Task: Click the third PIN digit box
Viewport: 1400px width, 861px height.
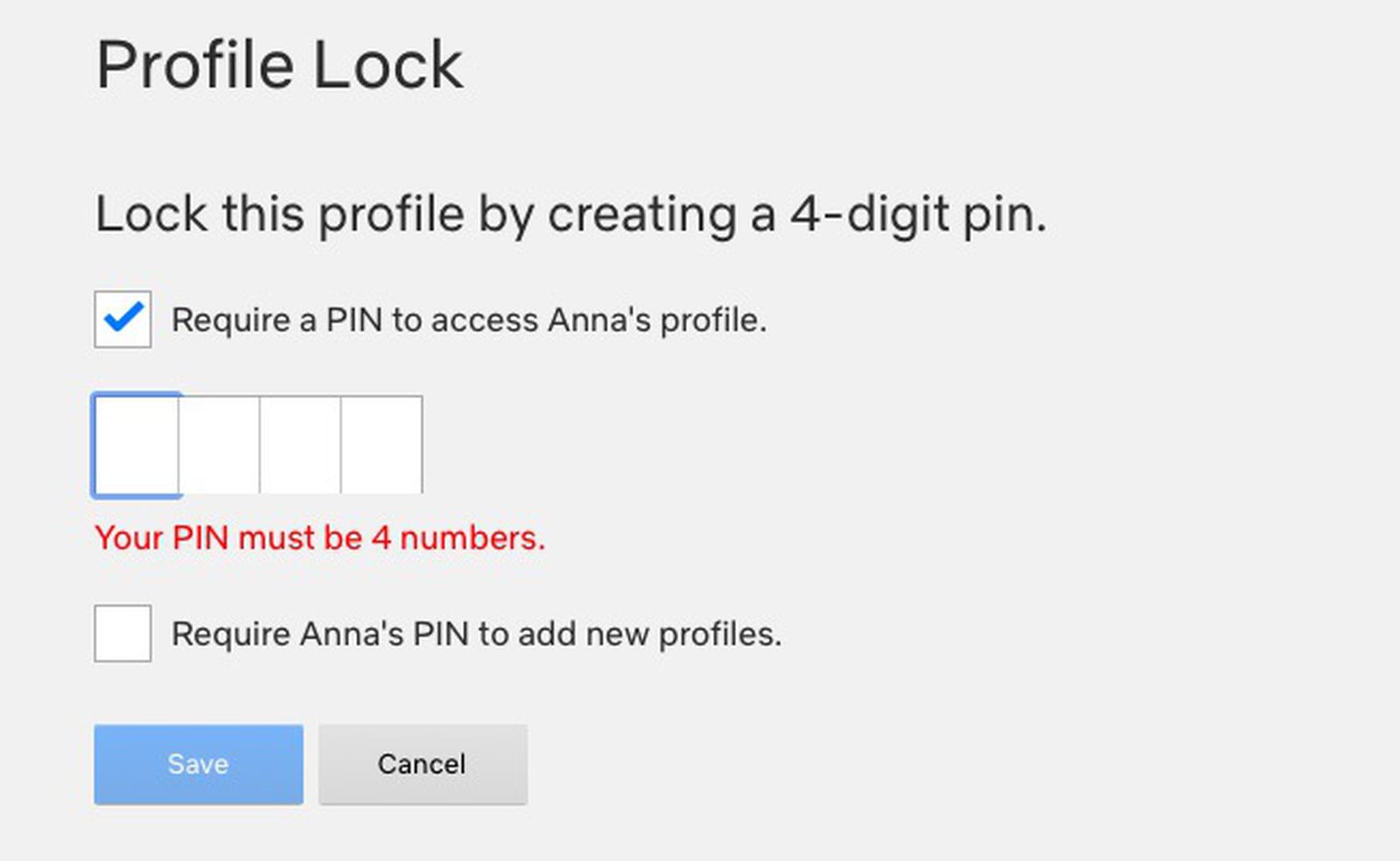Action: 298,444
